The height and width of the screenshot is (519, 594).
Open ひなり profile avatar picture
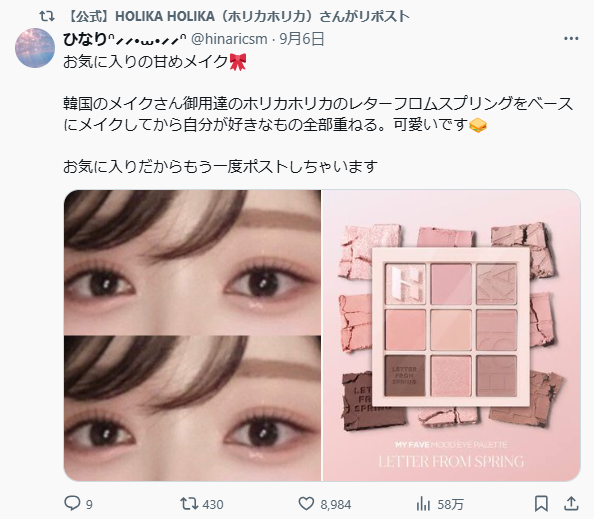[35, 48]
